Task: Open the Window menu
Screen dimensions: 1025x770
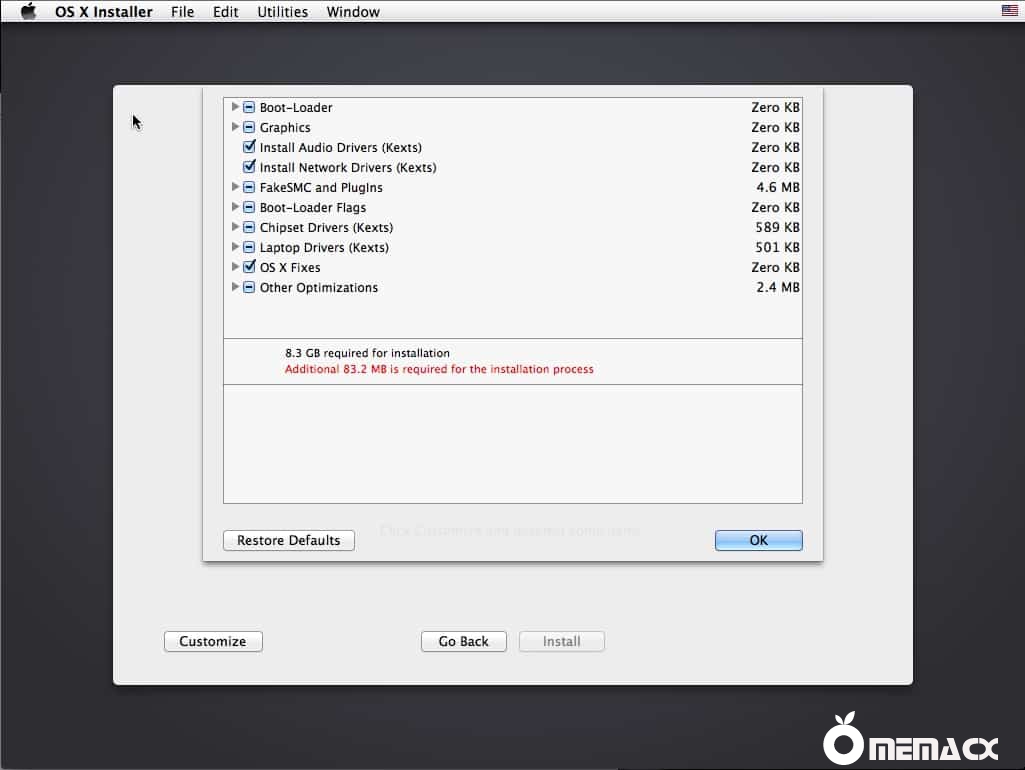Action: click(x=352, y=11)
